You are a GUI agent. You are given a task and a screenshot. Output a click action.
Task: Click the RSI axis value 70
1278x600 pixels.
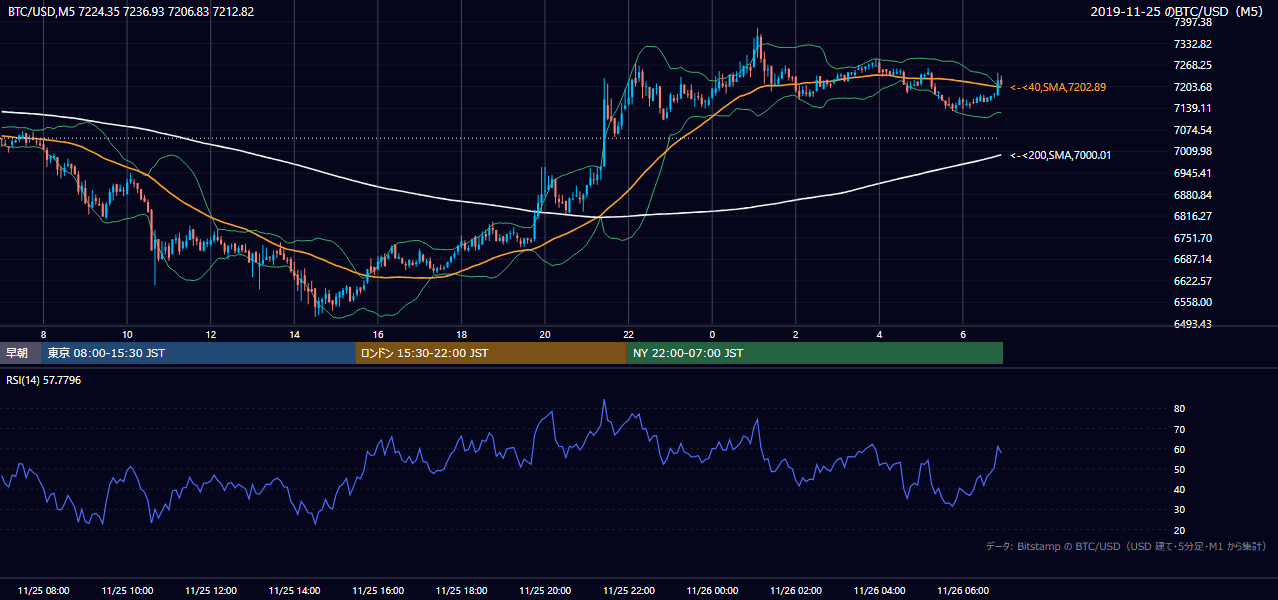[x=1180, y=429]
